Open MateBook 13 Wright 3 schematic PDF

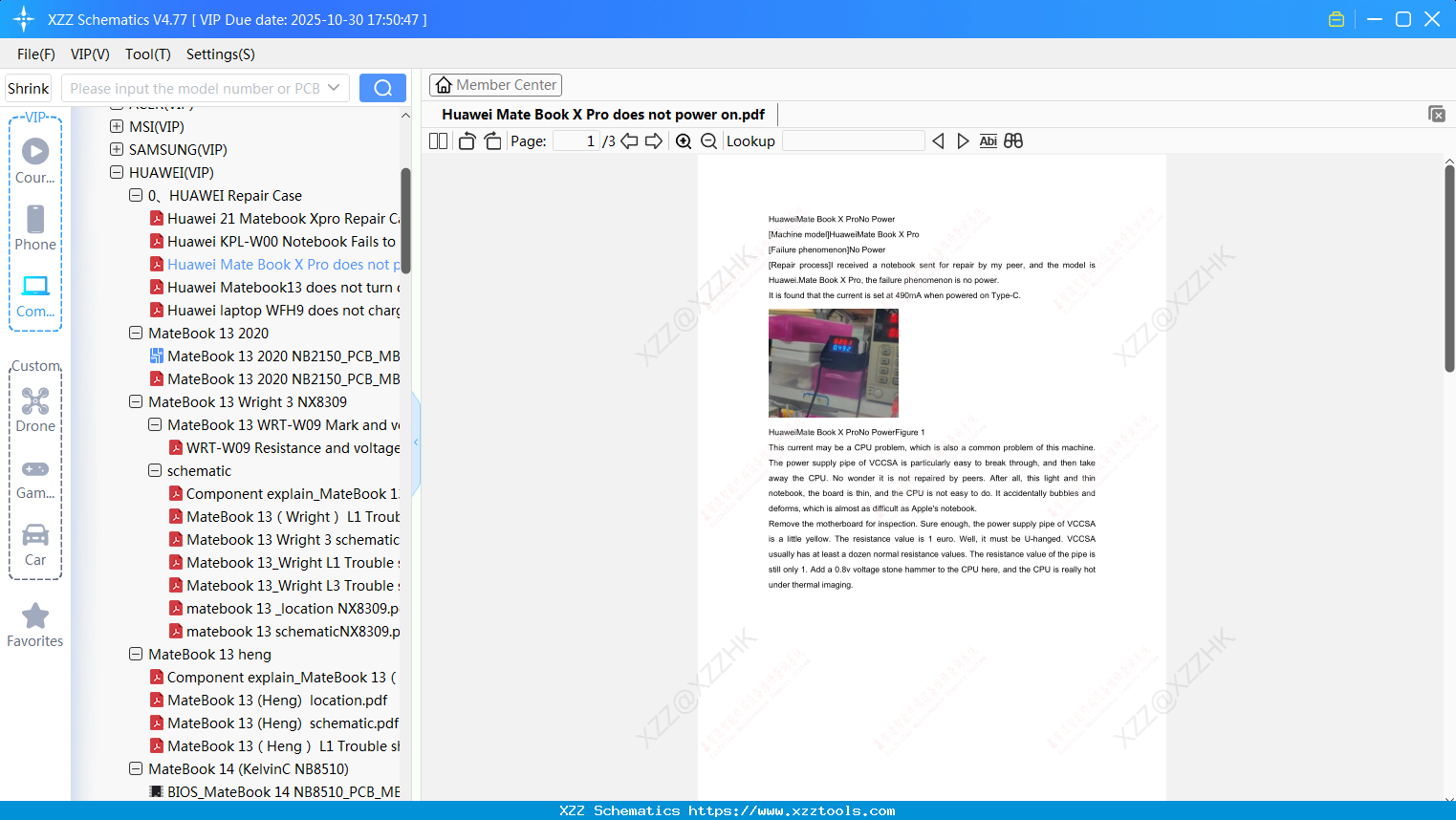tap(284, 540)
